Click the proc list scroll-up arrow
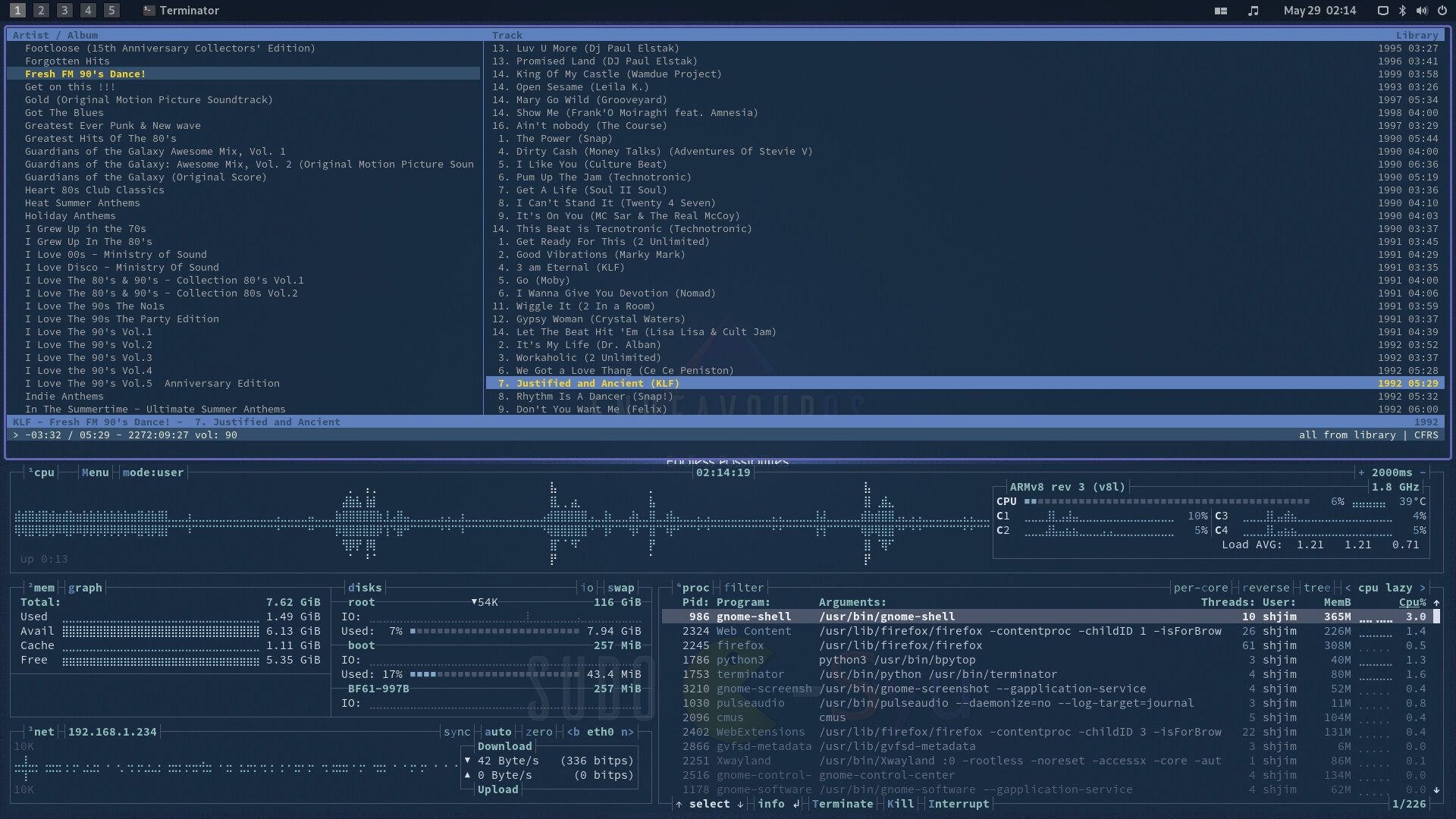 [x=1436, y=603]
